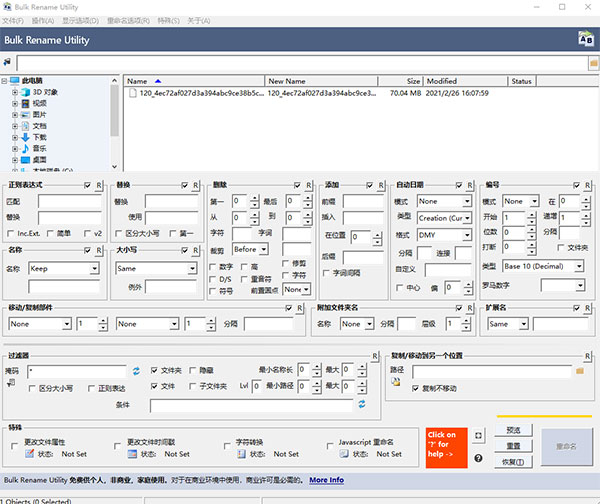The width and height of the screenshot is (600, 504).
Task: Refresh the filter mask with blue arrows
Action: (x=136, y=370)
